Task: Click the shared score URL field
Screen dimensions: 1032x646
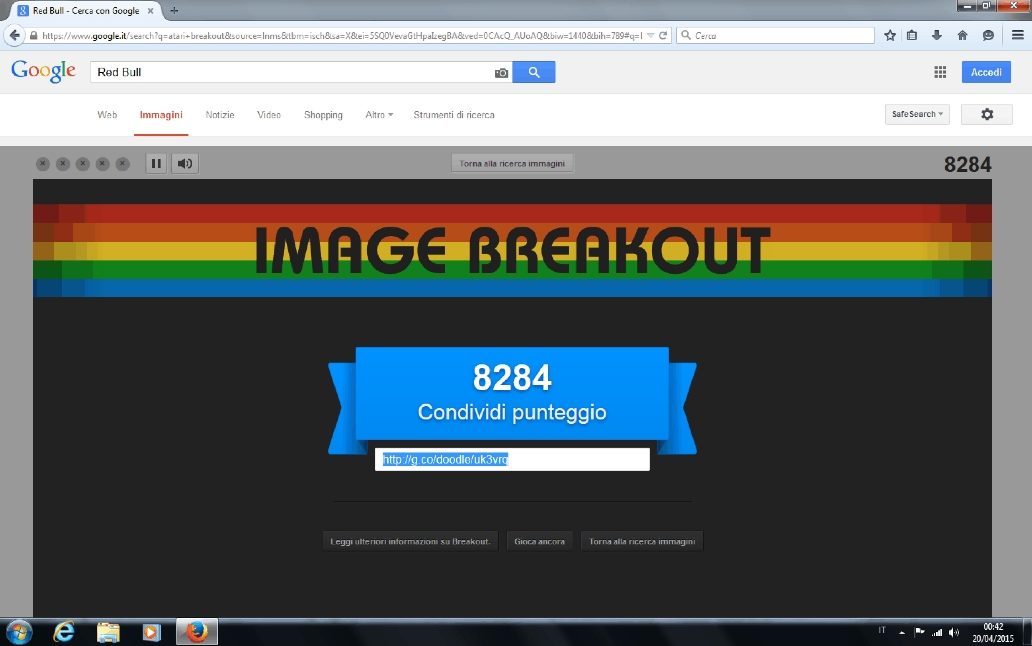Action: coord(512,459)
